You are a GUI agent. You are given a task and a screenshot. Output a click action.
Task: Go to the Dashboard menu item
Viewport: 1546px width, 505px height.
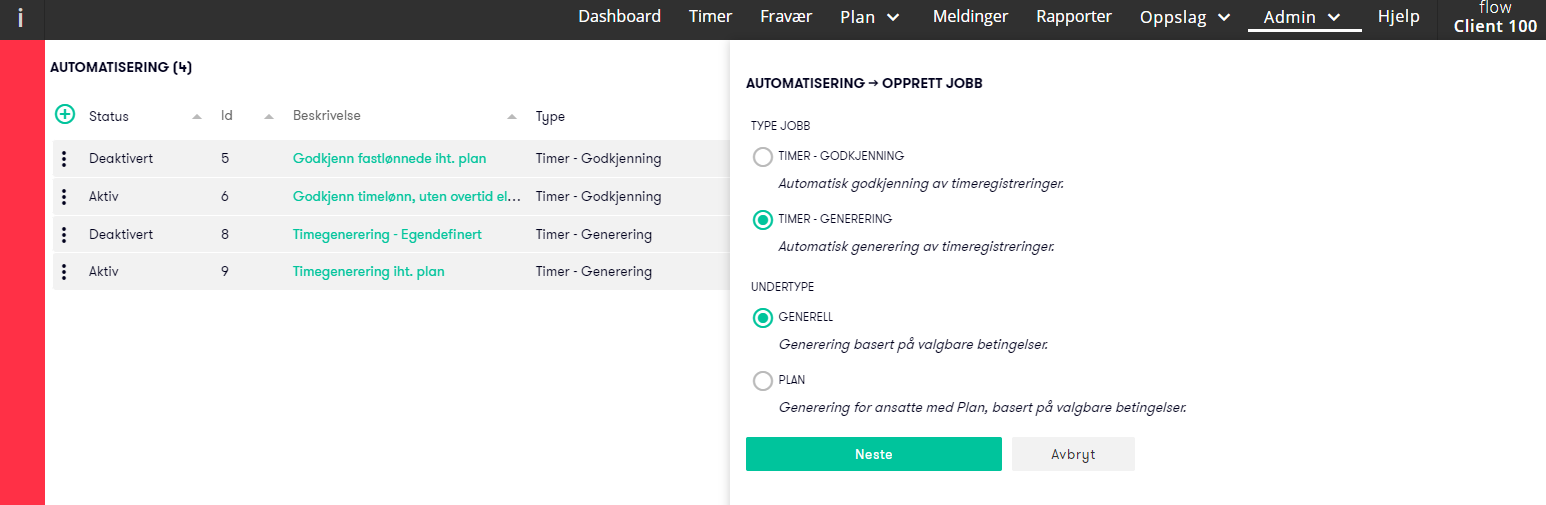click(620, 16)
